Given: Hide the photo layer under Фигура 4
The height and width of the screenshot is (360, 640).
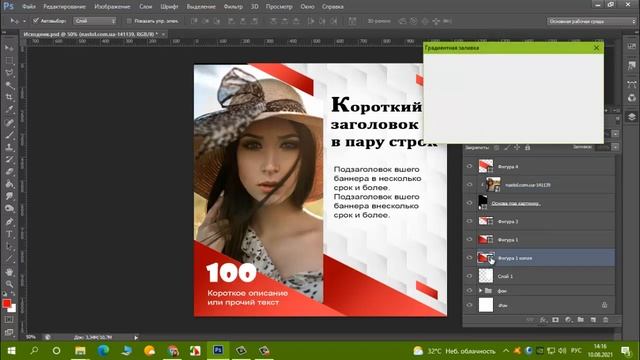Looking at the screenshot, I should pyautogui.click(x=469, y=184).
